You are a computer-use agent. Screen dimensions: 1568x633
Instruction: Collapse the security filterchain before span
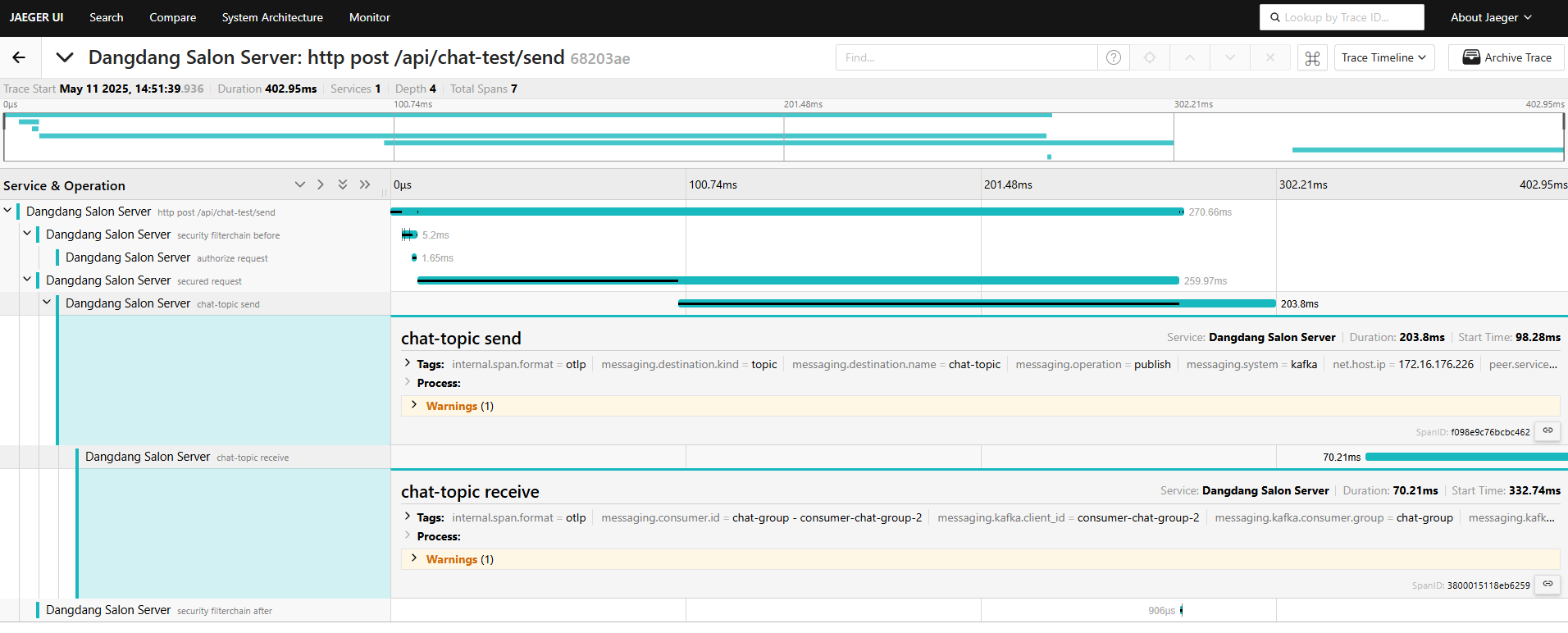27,234
